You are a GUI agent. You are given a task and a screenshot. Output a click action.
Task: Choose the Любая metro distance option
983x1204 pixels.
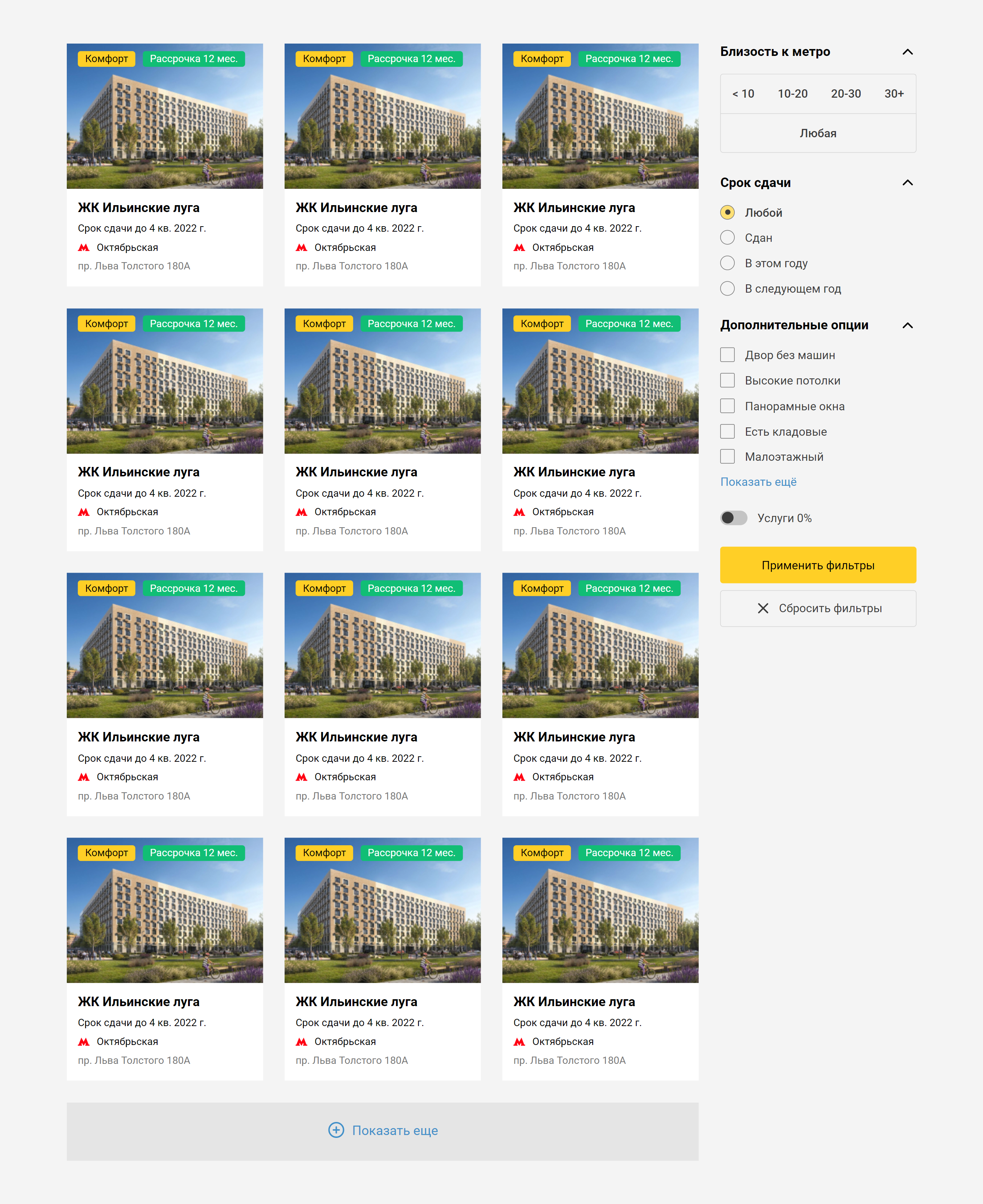point(818,134)
